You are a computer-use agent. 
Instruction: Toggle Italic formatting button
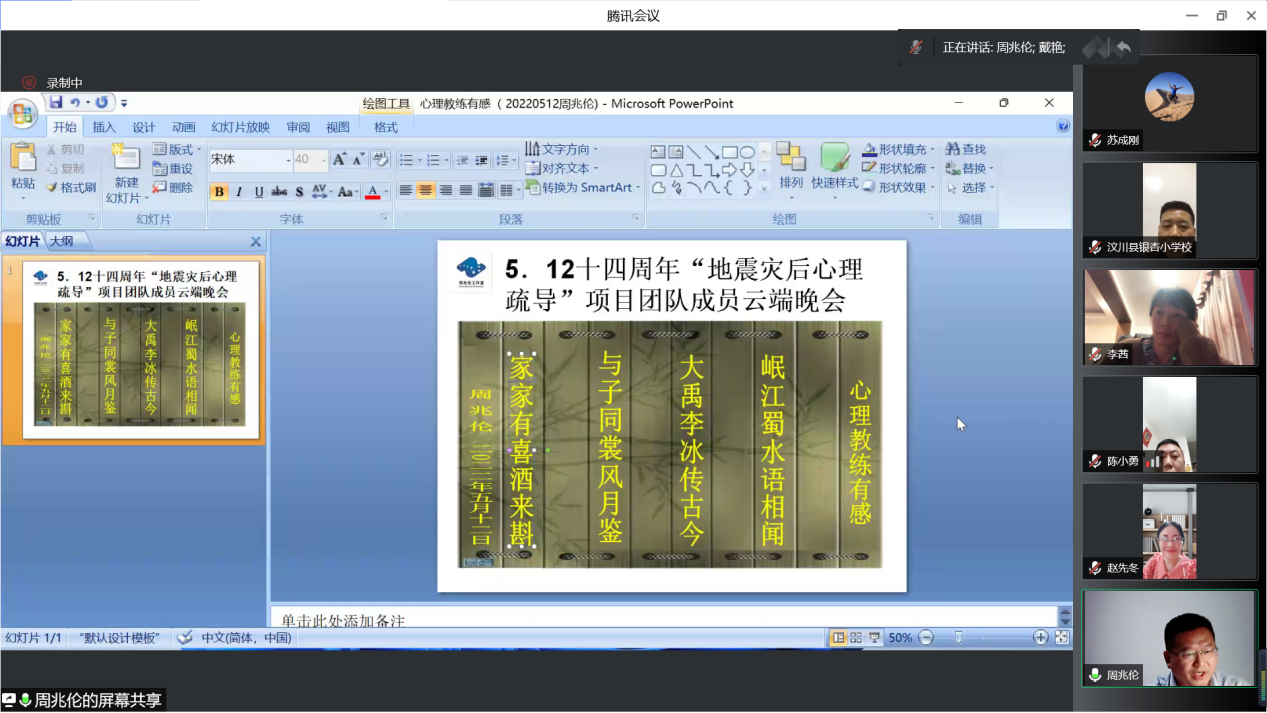239,192
